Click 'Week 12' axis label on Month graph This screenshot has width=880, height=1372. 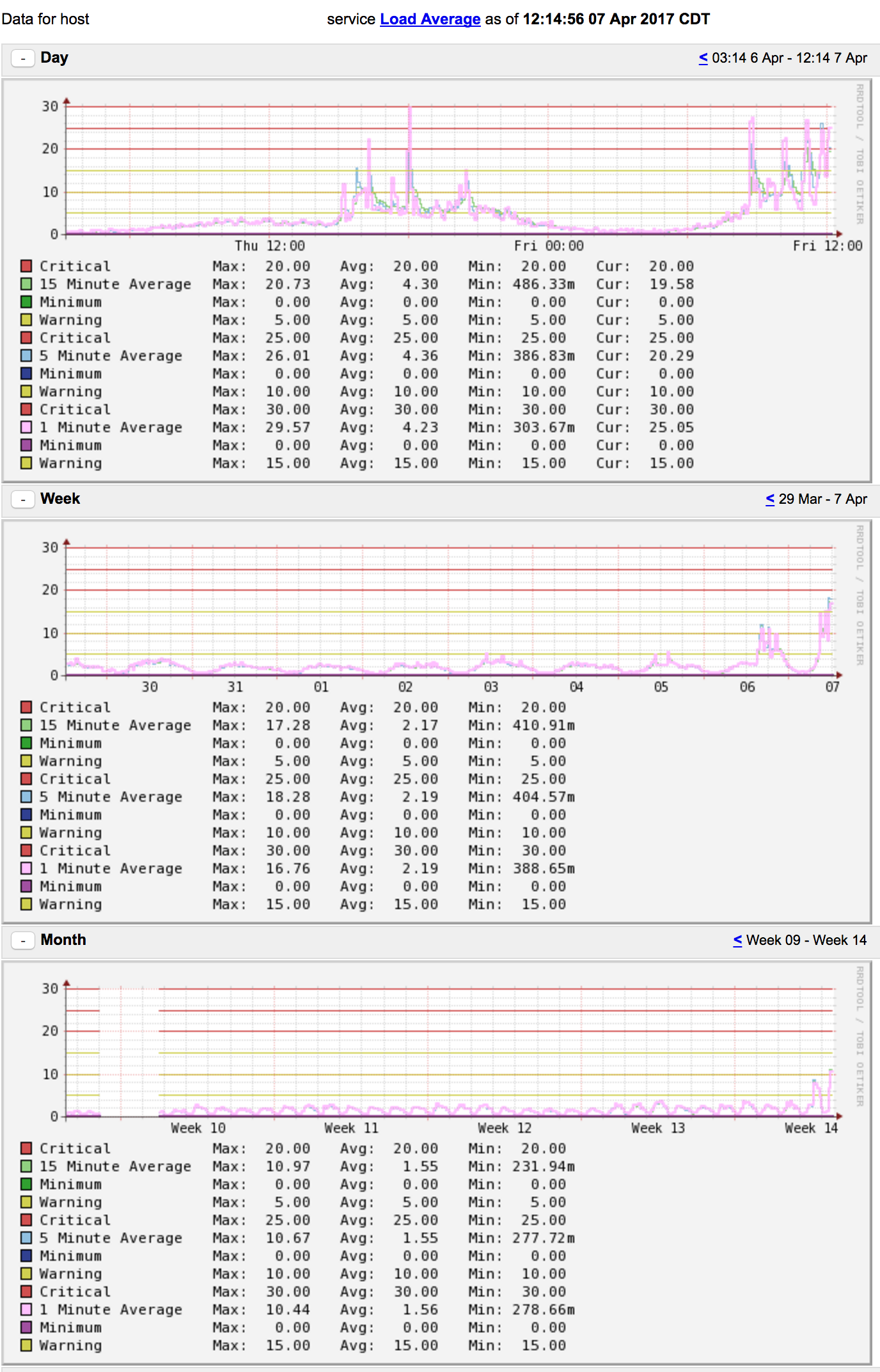click(x=505, y=1128)
